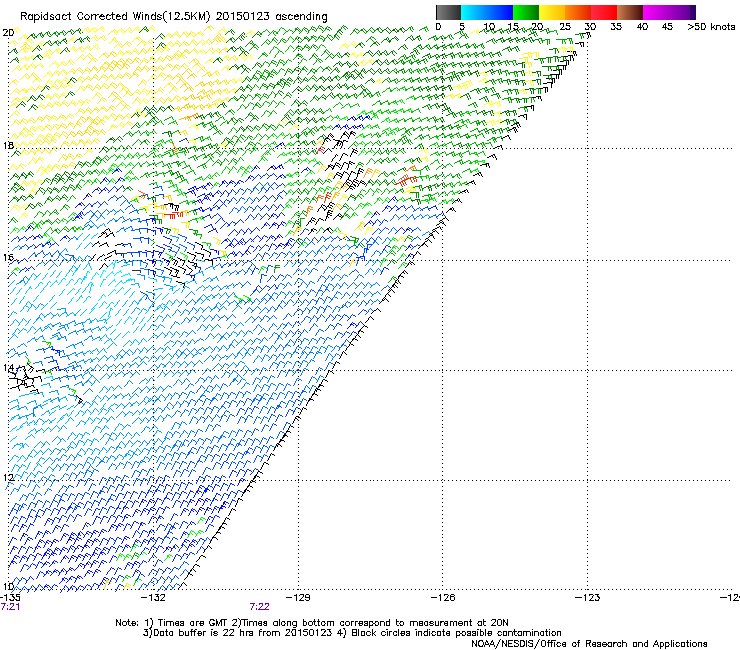Image resolution: width=740 pixels, height=650 pixels.
Task: Click the orange 25-30 knots legend segment
Action: (578, 12)
